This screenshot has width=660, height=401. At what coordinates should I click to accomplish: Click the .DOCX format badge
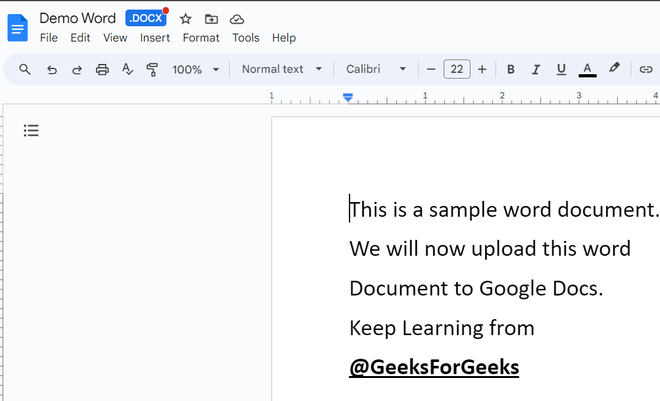(x=146, y=18)
